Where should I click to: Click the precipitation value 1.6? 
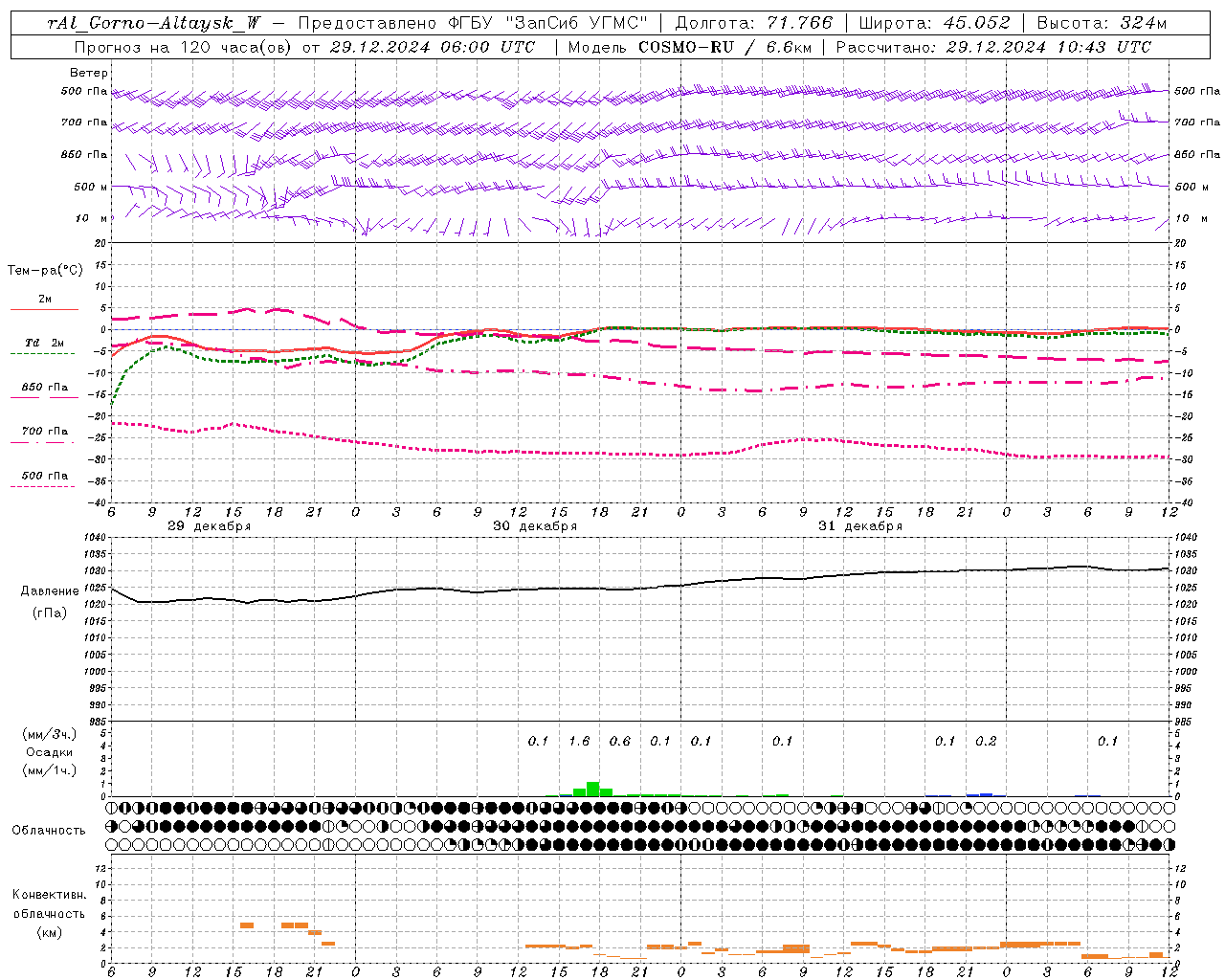[x=579, y=742]
